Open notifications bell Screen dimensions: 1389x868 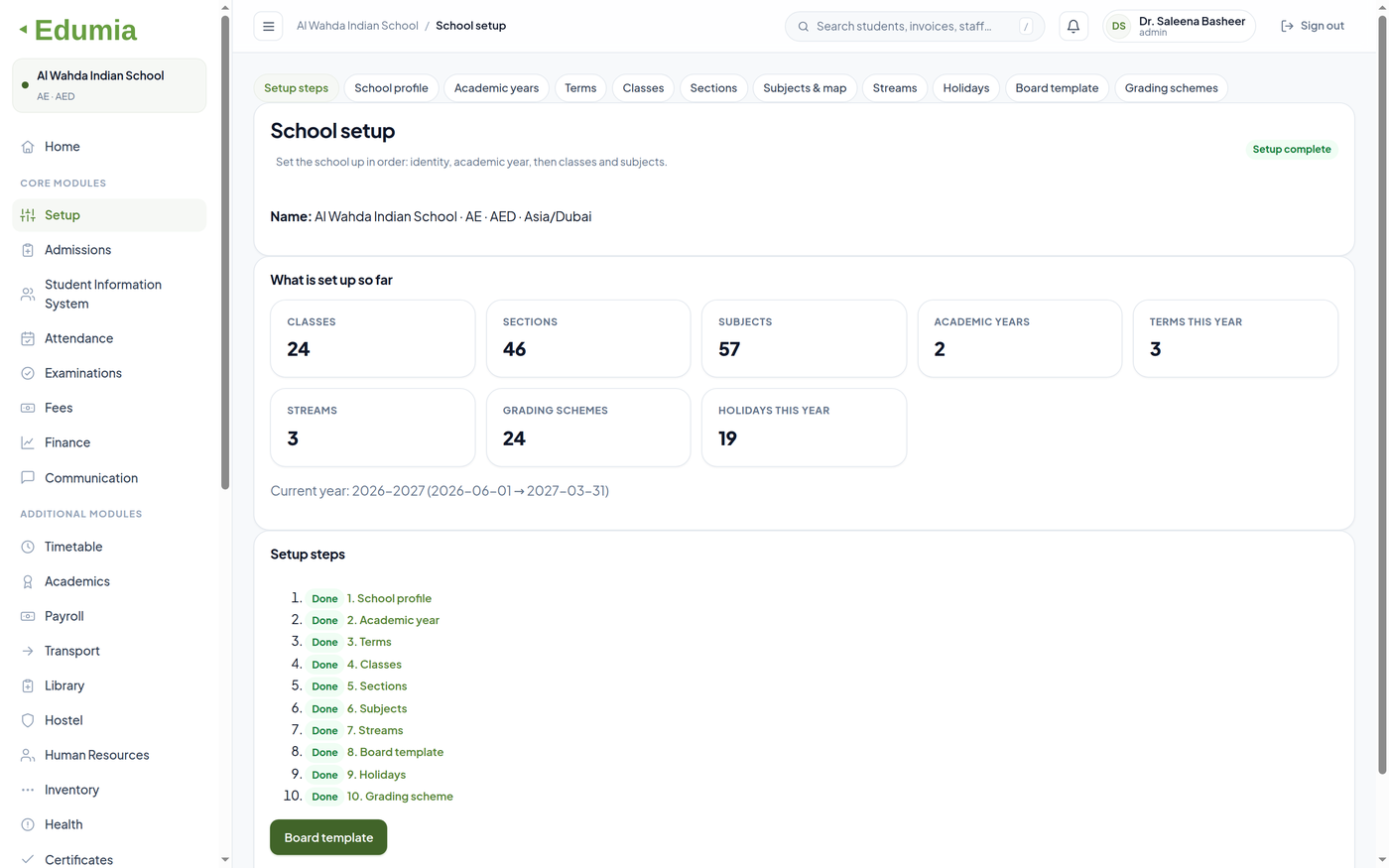tap(1073, 26)
